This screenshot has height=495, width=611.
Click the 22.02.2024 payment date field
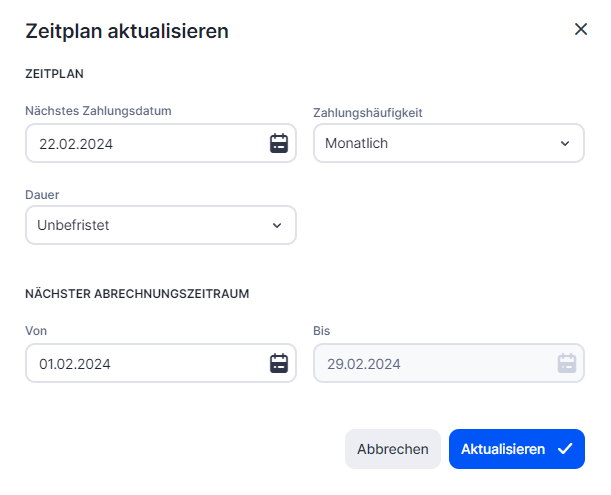(140, 143)
